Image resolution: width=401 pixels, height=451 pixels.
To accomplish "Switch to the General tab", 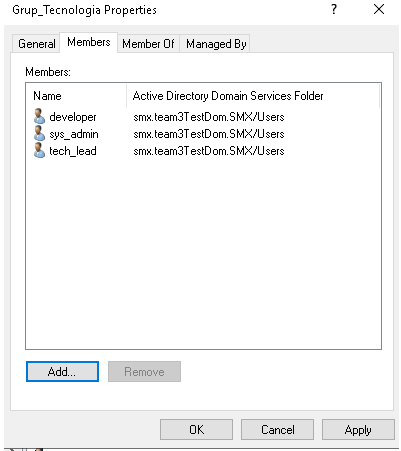I will click(36, 44).
